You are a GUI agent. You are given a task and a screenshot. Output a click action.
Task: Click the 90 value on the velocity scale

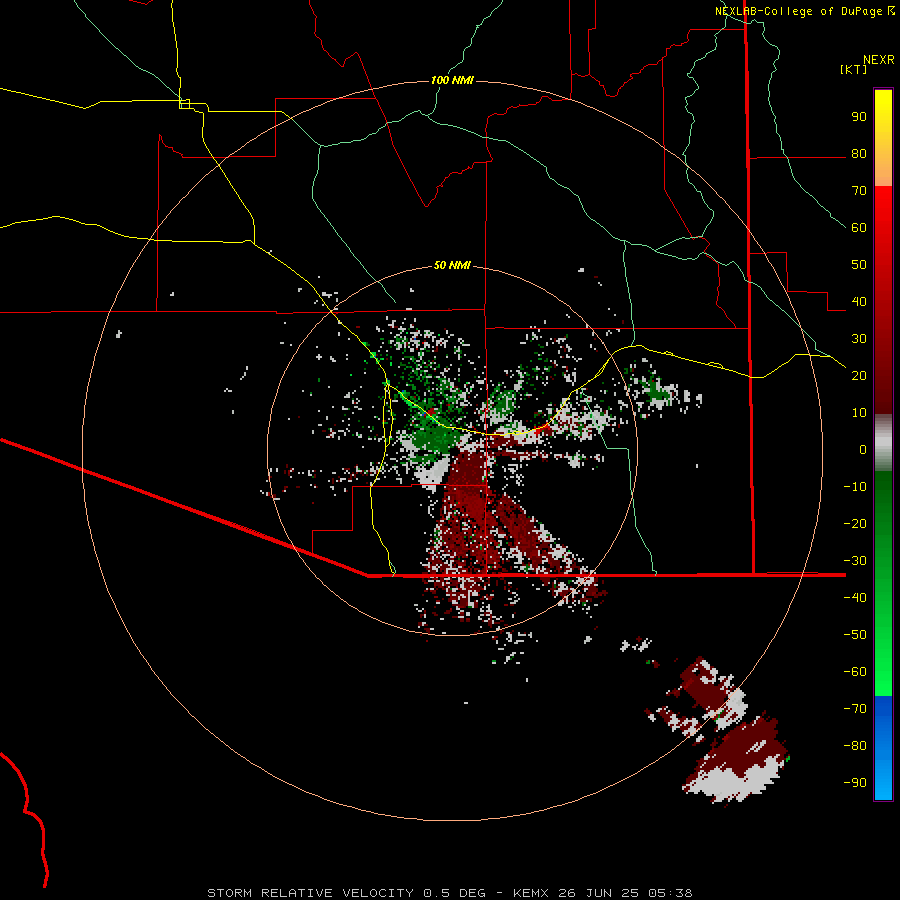(x=859, y=117)
